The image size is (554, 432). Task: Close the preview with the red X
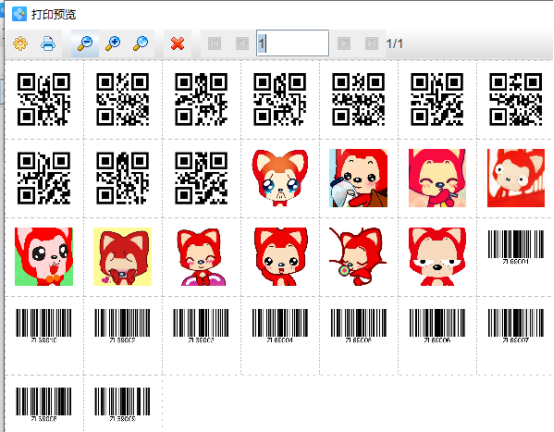point(177,43)
